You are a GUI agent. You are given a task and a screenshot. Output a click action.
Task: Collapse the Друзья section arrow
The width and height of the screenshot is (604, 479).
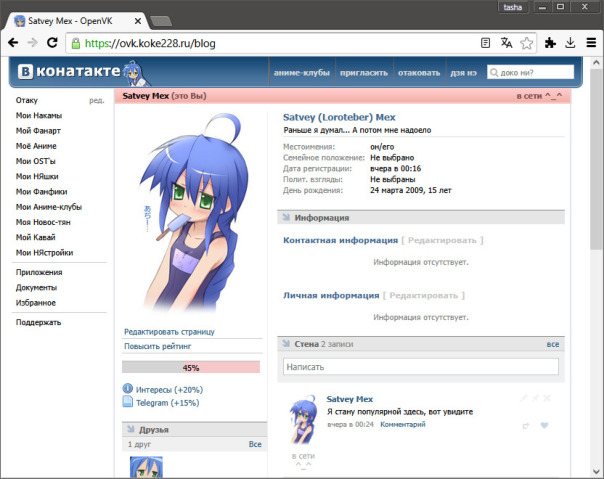131,429
